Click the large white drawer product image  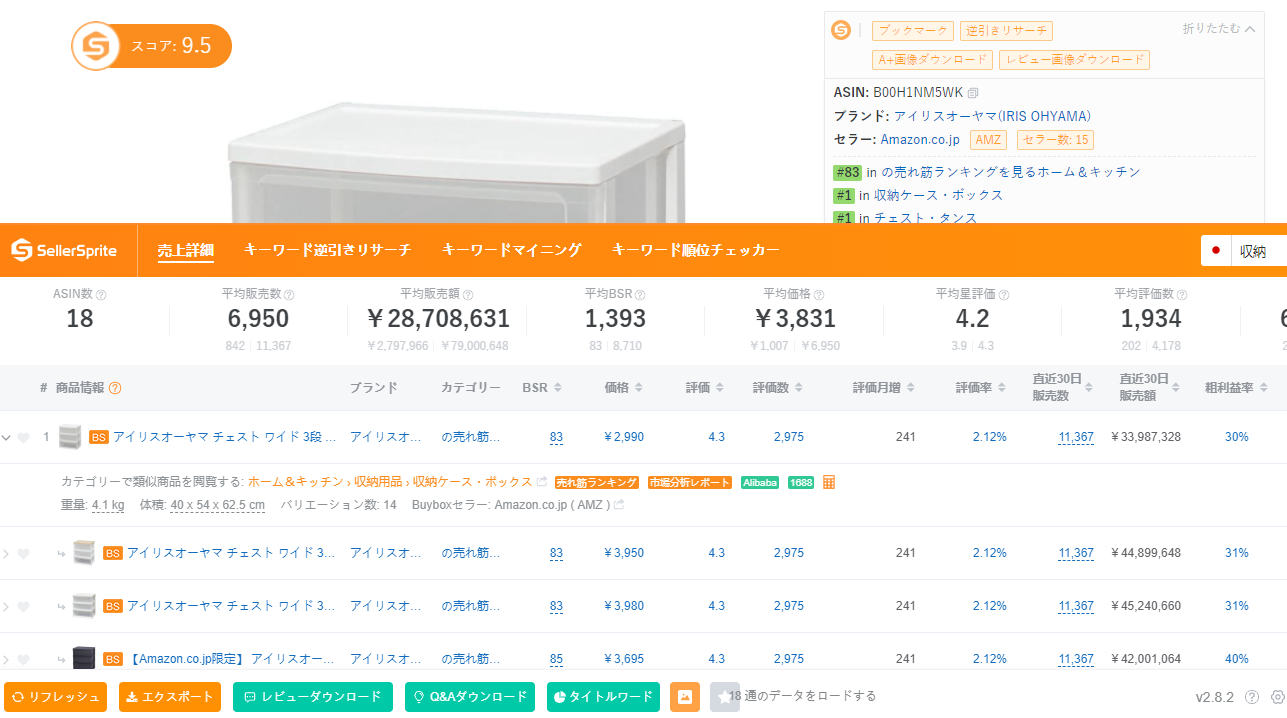pos(455,160)
